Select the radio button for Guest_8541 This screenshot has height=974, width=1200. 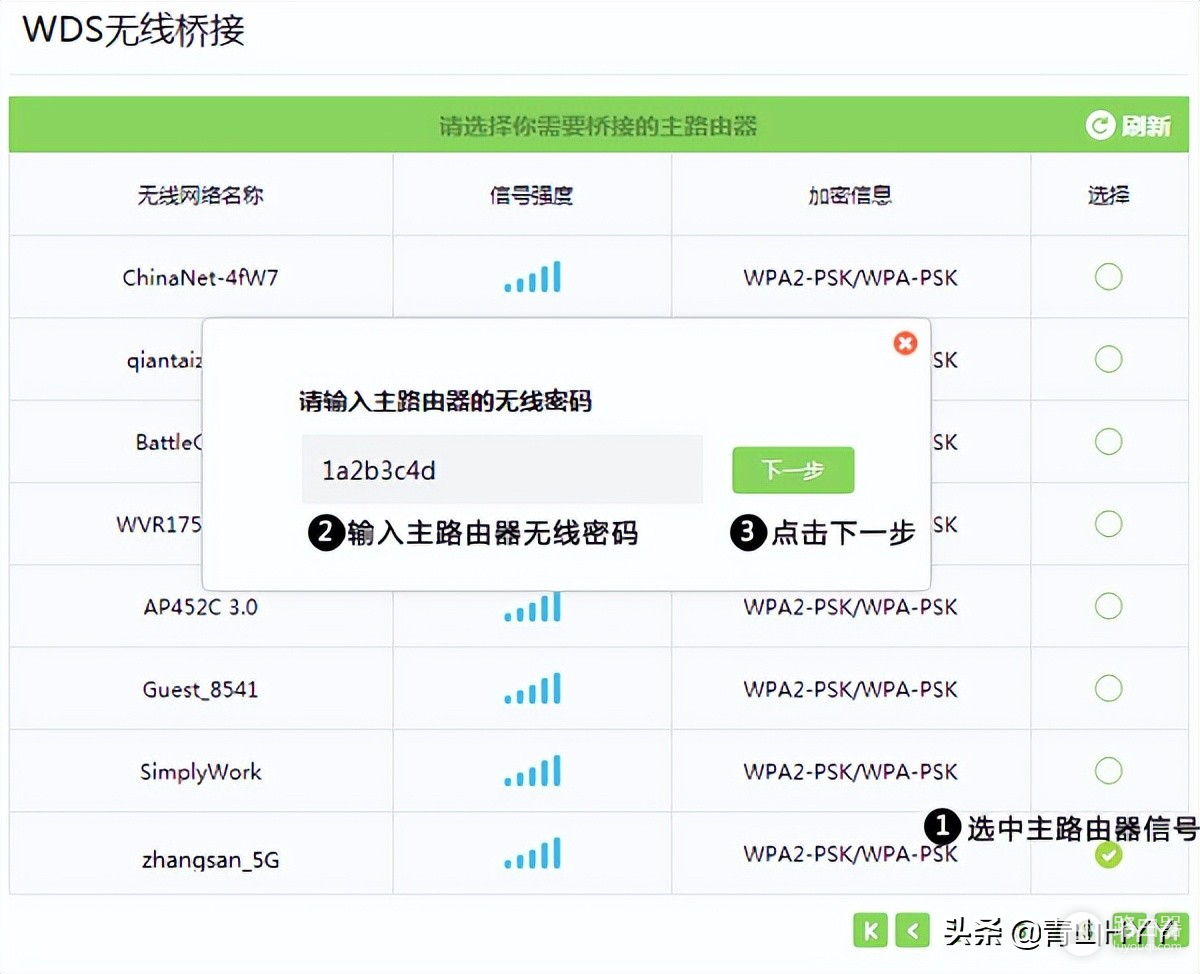1108,689
